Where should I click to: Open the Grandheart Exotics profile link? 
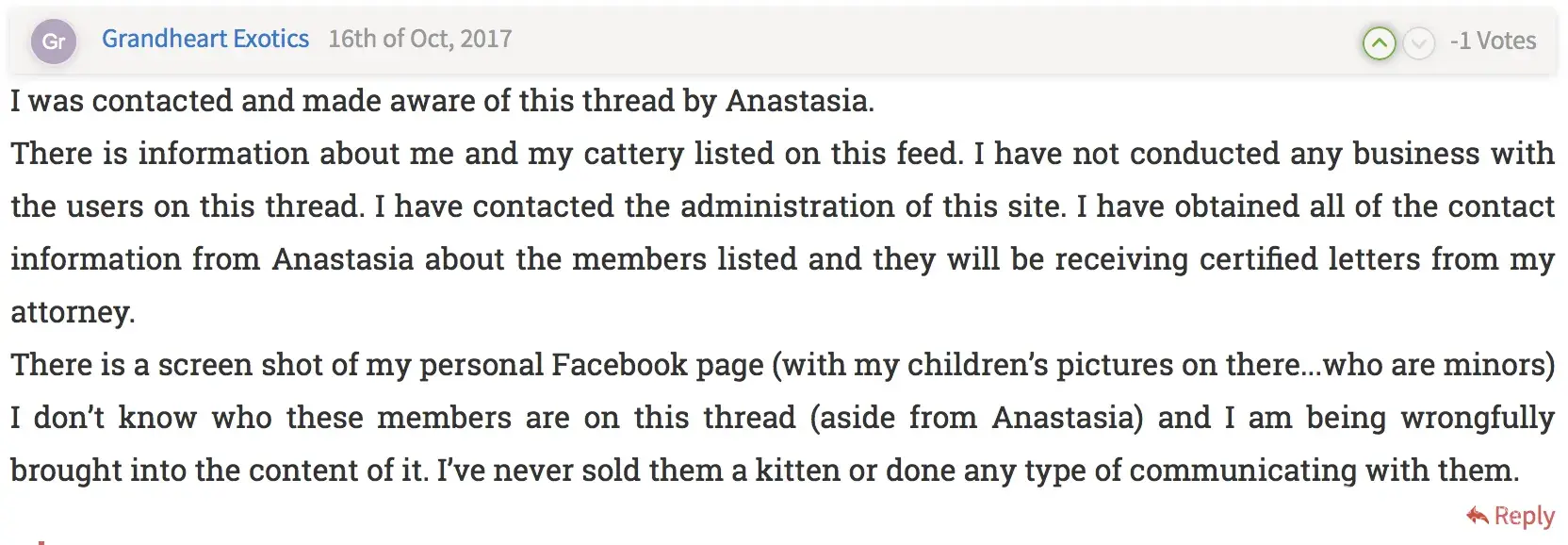[x=205, y=39]
